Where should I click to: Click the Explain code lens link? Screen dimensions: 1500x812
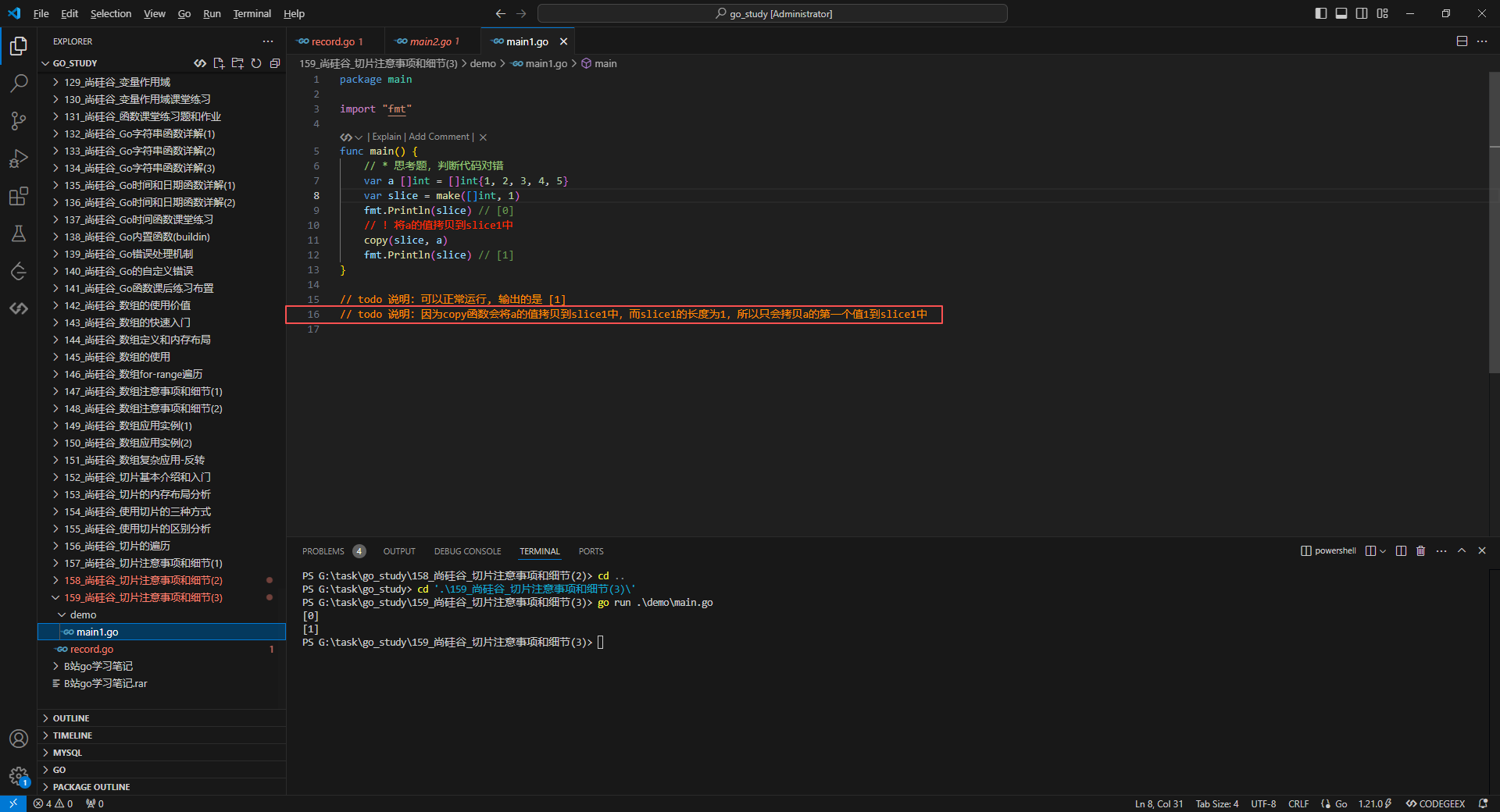click(387, 137)
